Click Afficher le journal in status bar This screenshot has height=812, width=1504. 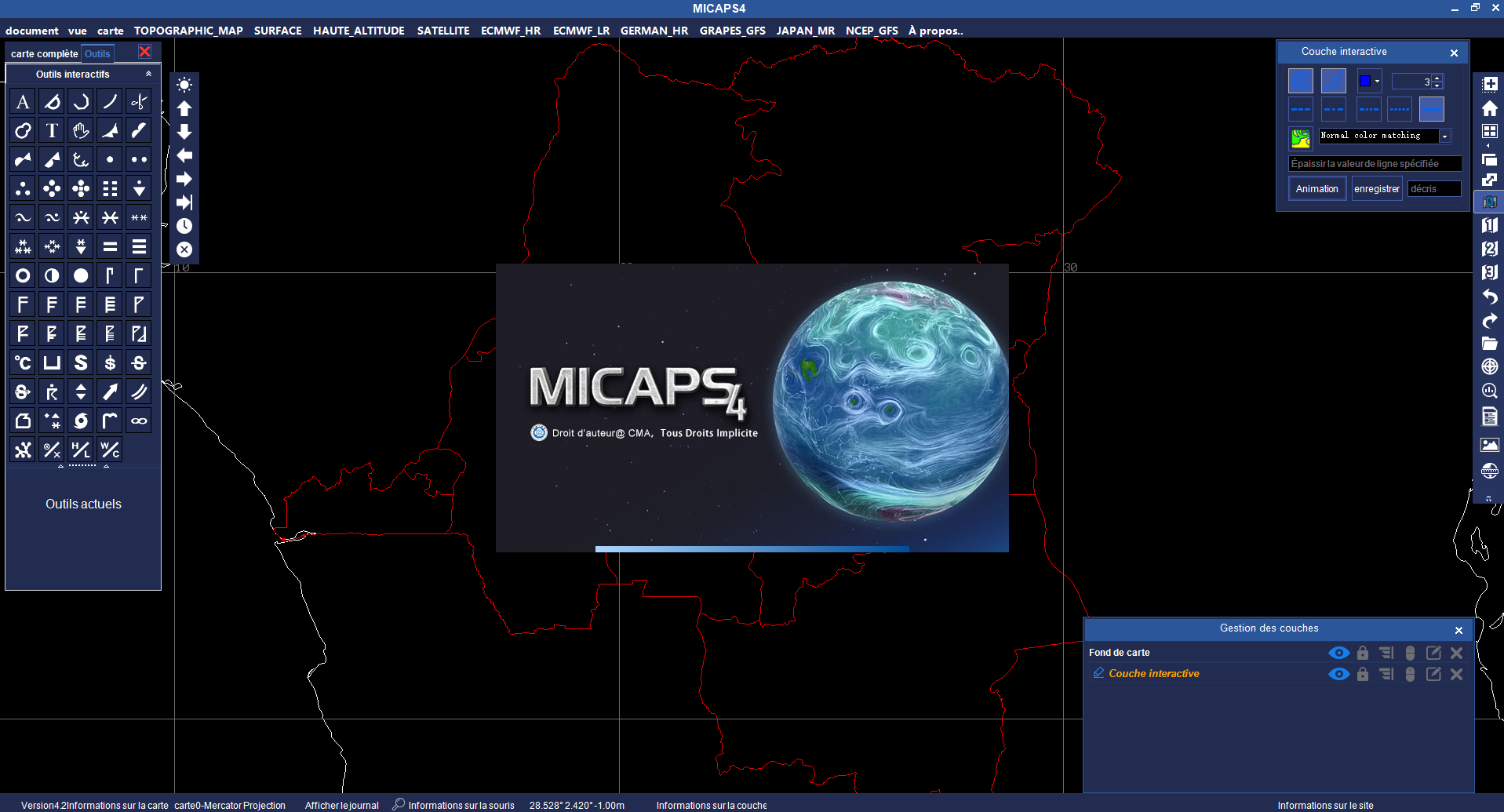[341, 806]
